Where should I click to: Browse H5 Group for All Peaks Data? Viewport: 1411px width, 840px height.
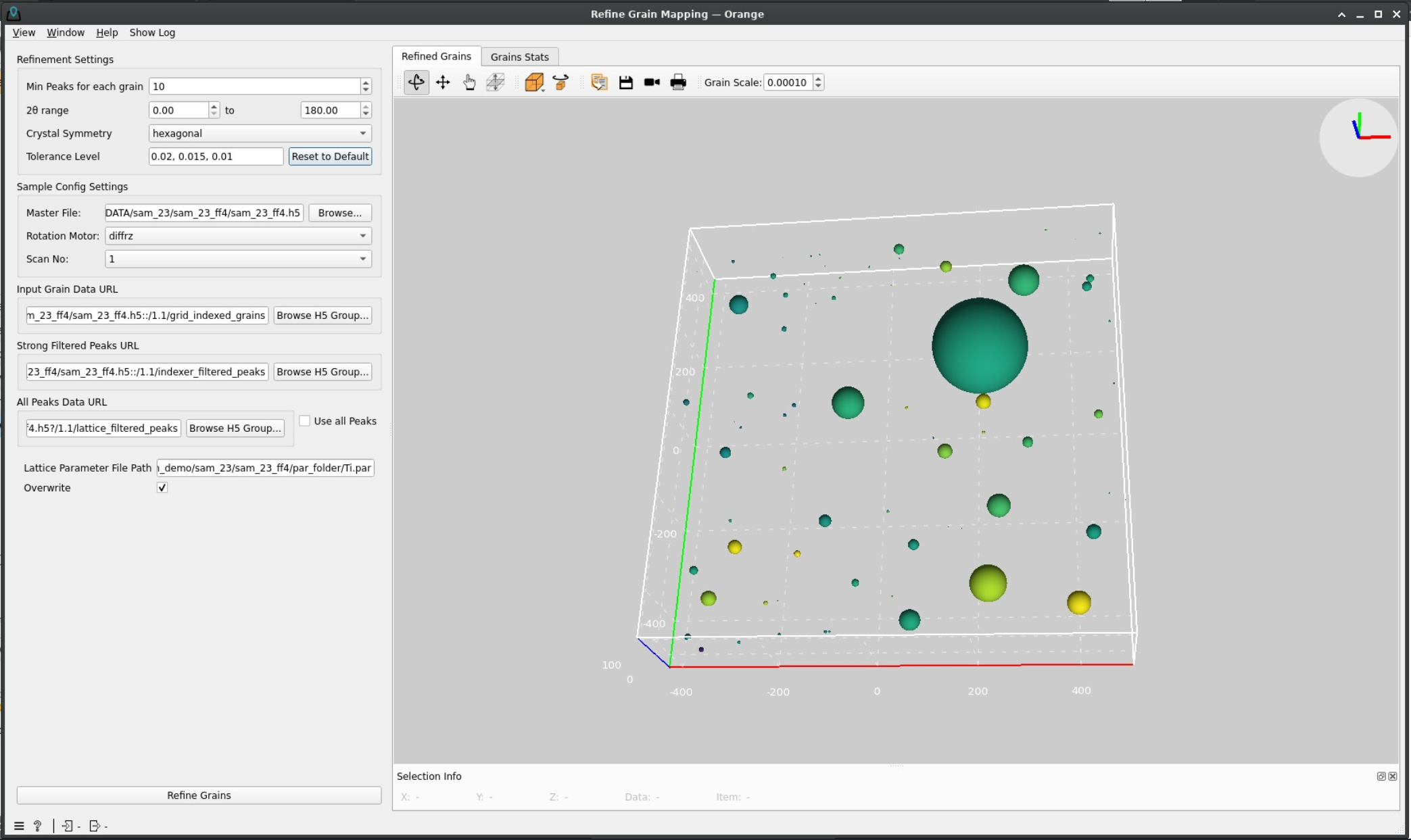[235, 428]
